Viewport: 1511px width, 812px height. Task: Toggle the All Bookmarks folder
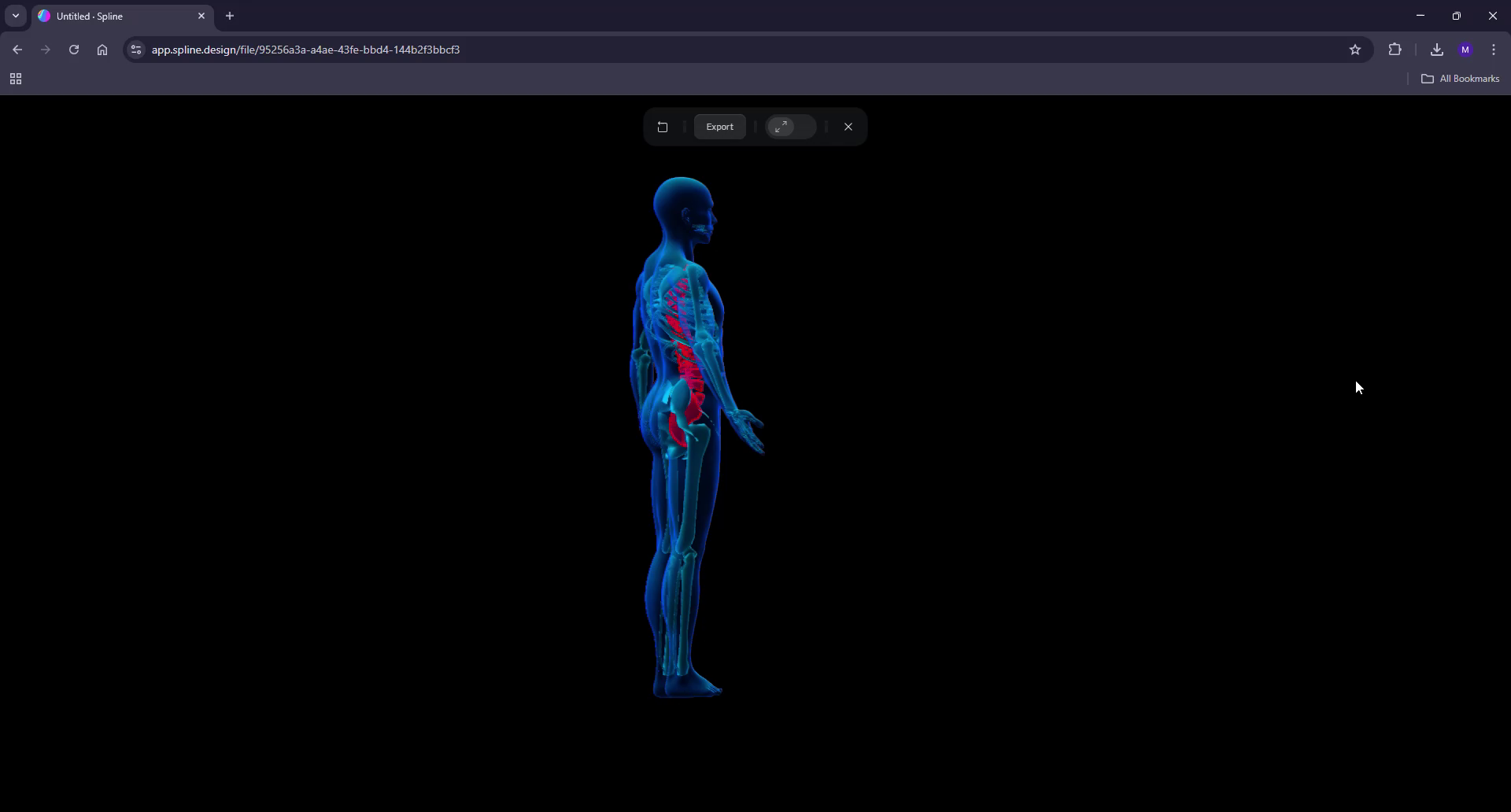1461,79
